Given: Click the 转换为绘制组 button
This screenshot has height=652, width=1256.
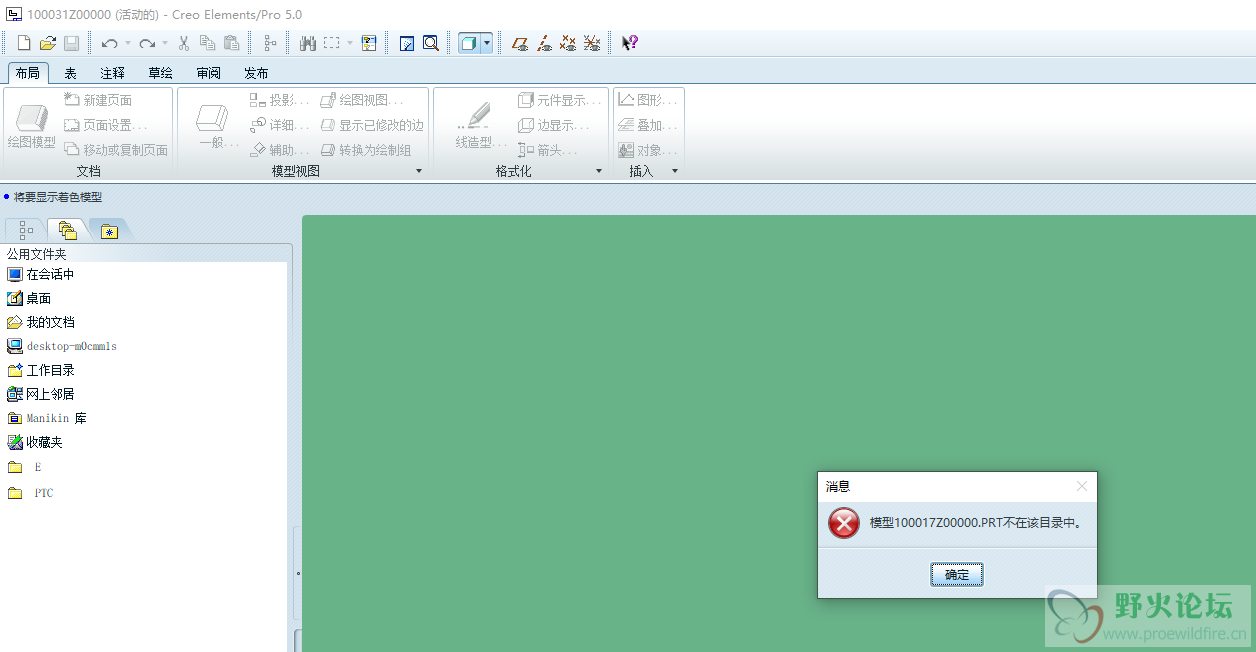Looking at the screenshot, I should pos(366,150).
